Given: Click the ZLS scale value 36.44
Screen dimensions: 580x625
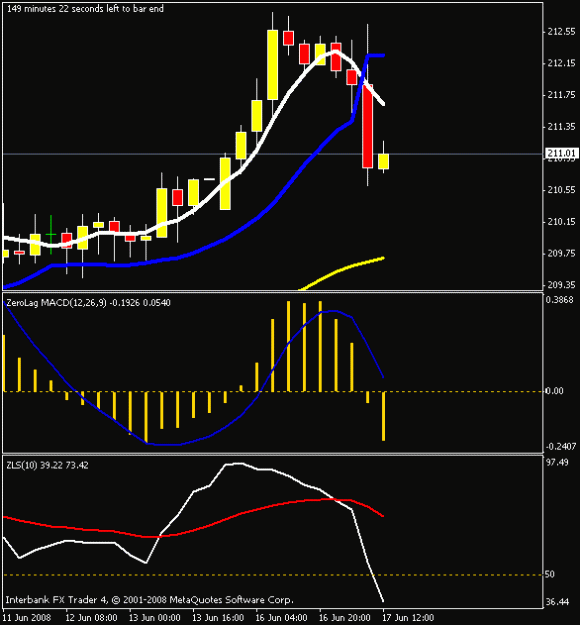Looking at the screenshot, I should (x=557, y=601).
